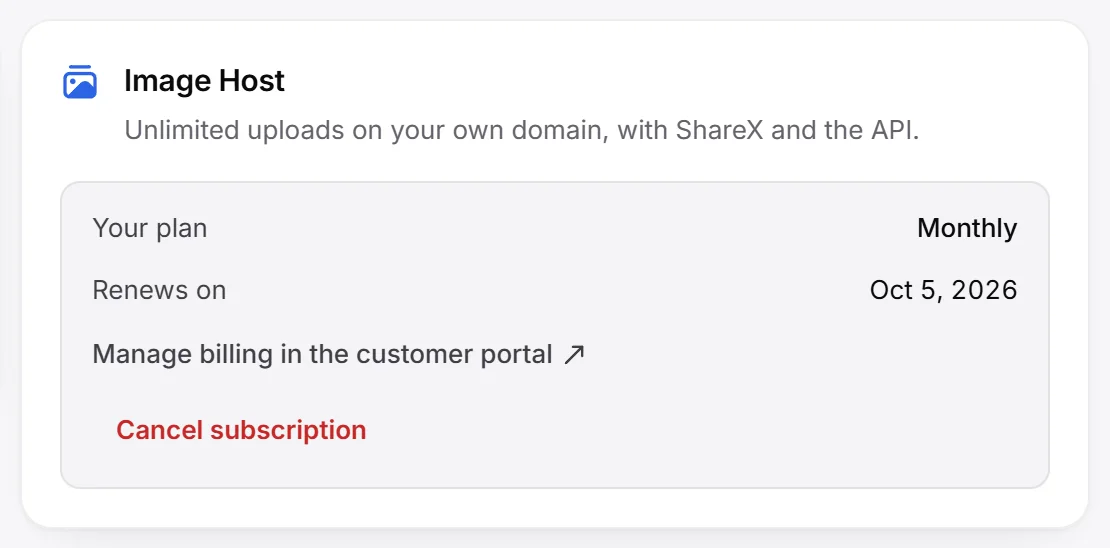Click the word ShareX in the description

pyautogui.click(x=719, y=131)
